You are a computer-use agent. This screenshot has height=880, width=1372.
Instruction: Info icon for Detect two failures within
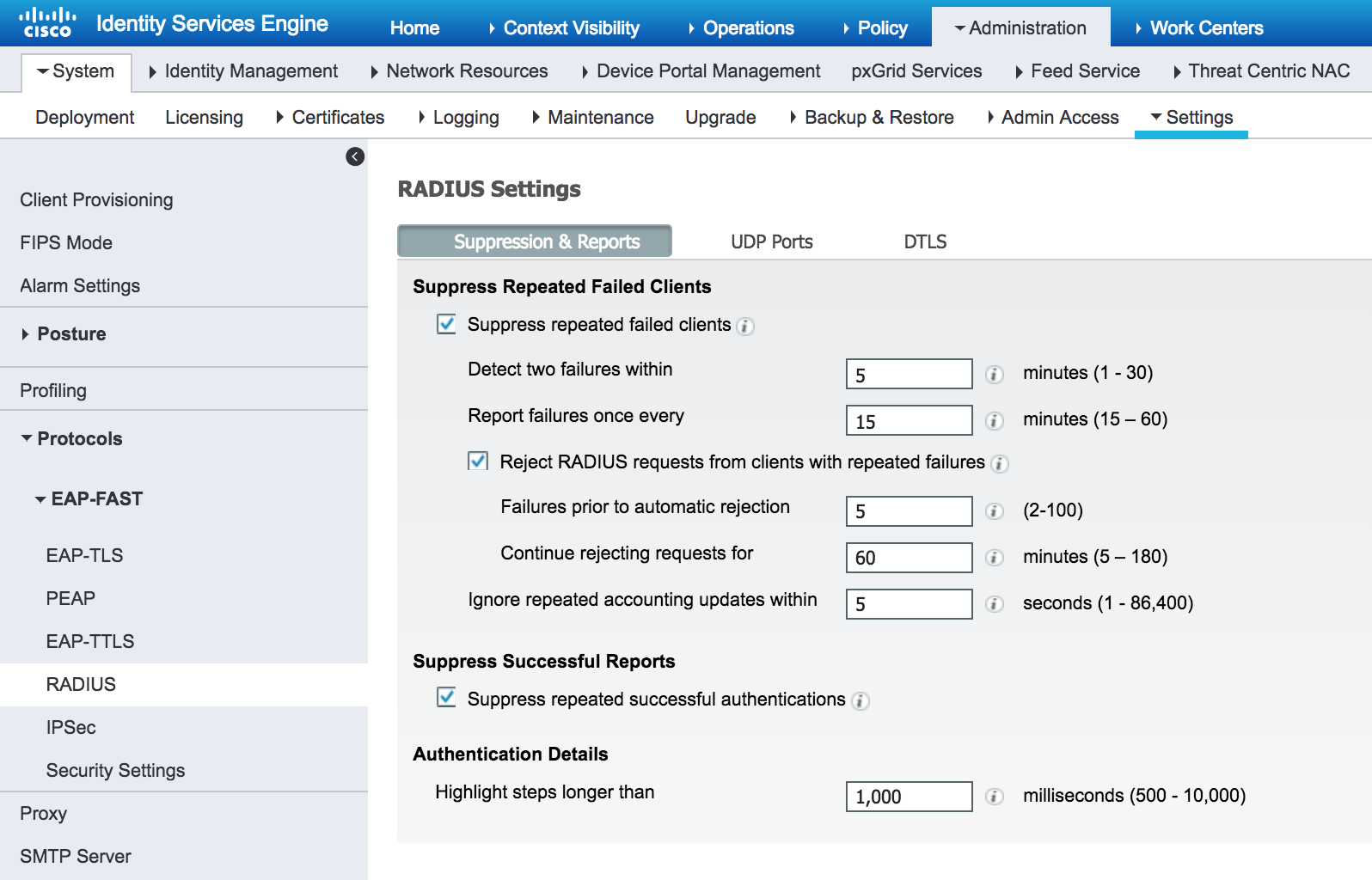995,375
